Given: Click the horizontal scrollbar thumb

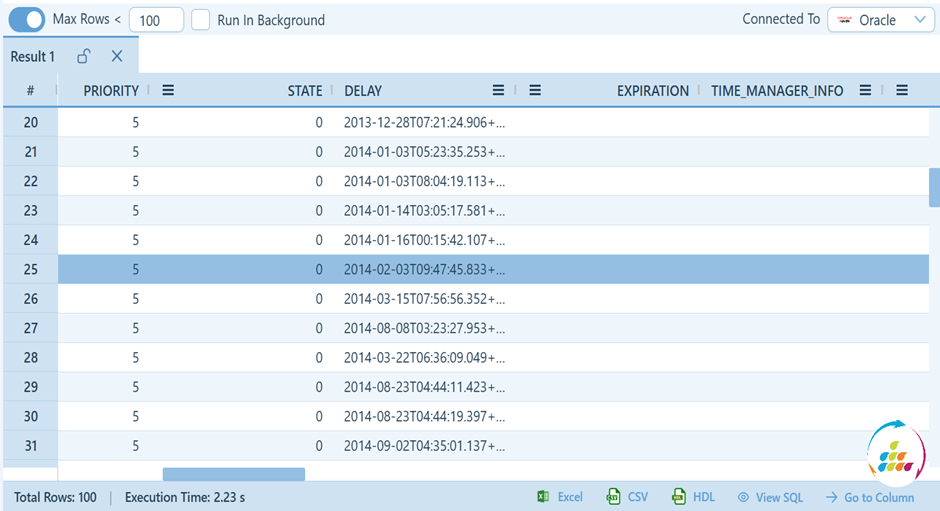Looking at the screenshot, I should (x=233, y=474).
